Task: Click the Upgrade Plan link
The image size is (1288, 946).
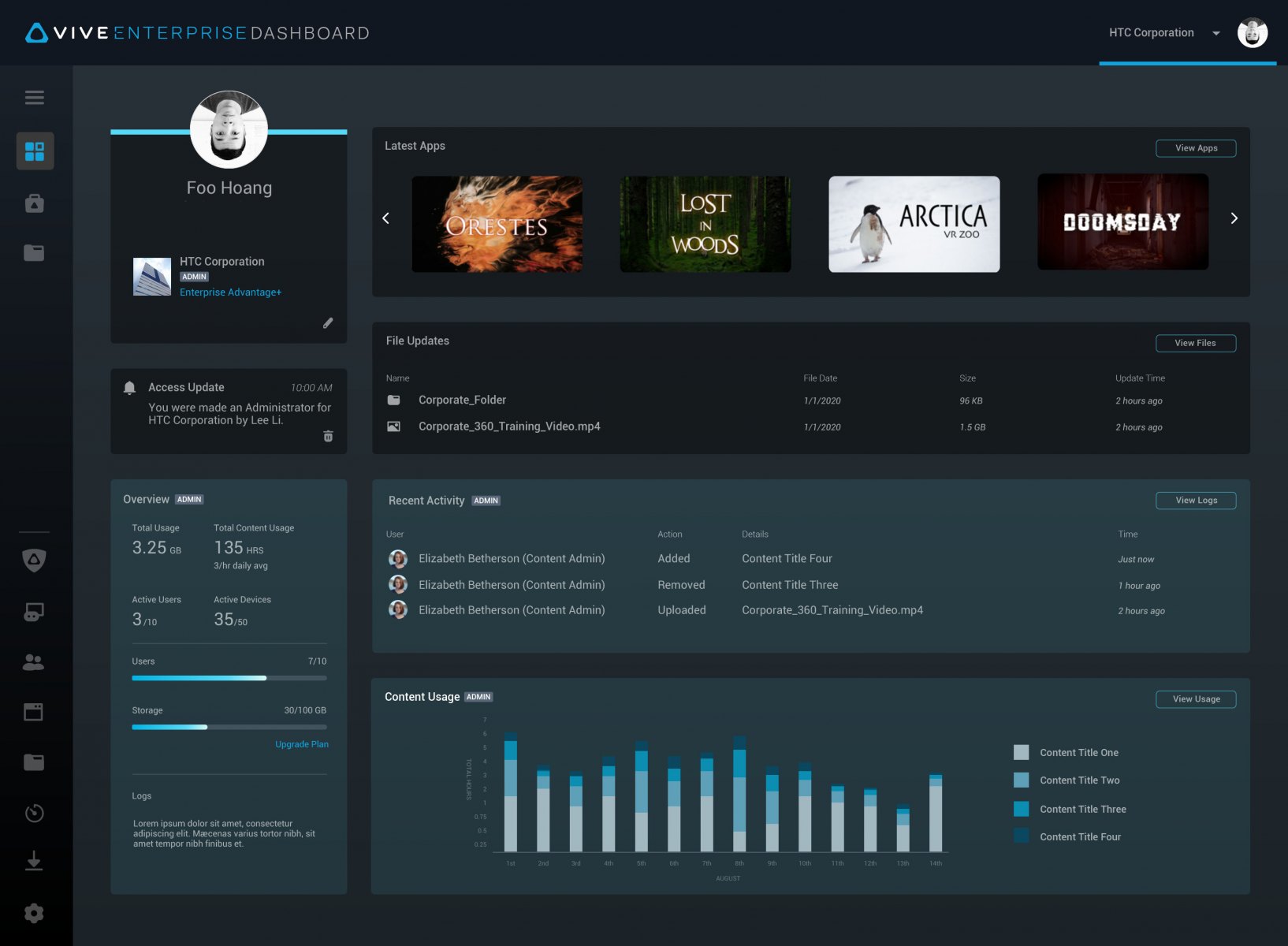Action: [302, 744]
